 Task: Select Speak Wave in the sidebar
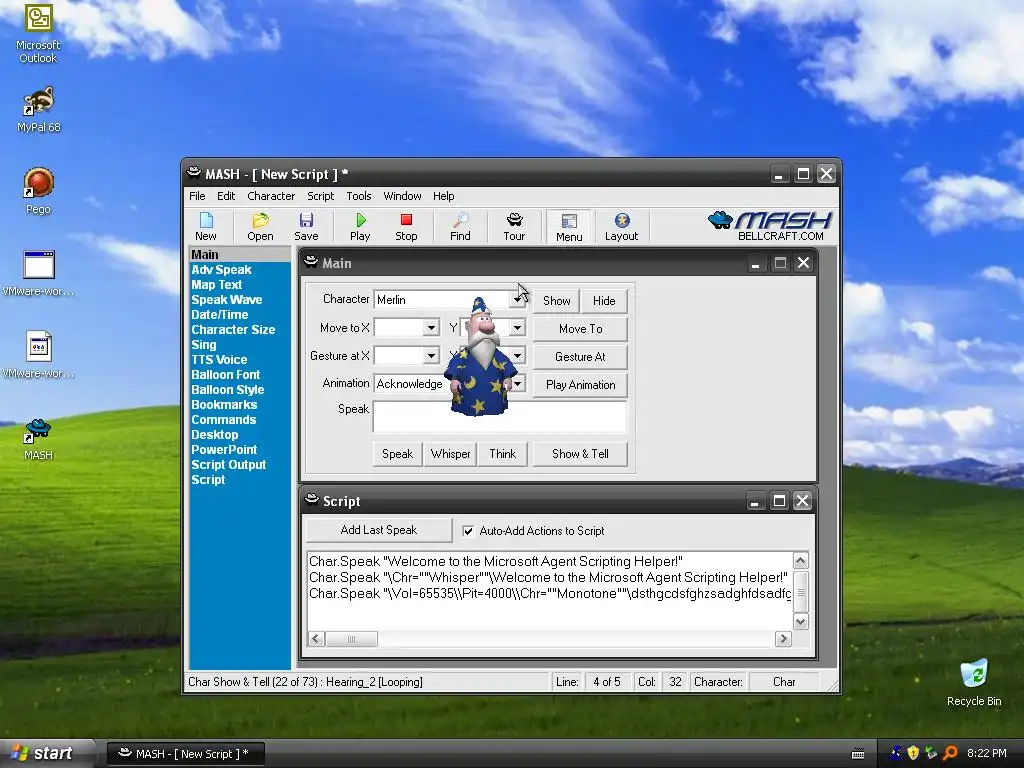pos(227,300)
